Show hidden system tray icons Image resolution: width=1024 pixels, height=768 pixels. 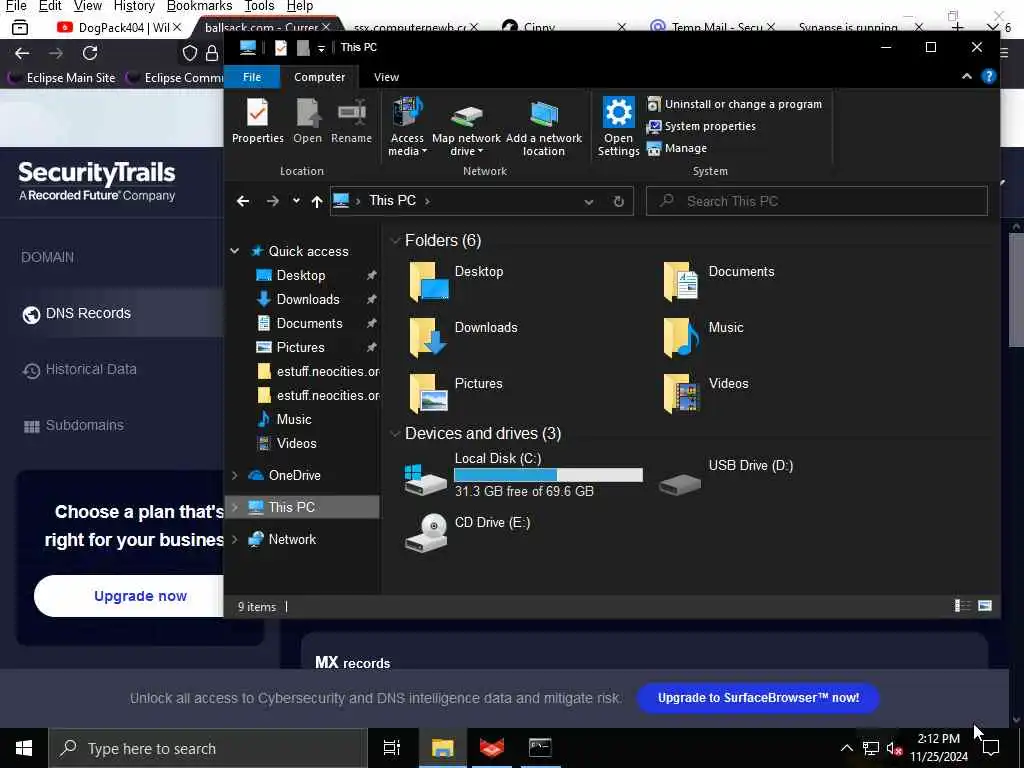tap(846, 748)
